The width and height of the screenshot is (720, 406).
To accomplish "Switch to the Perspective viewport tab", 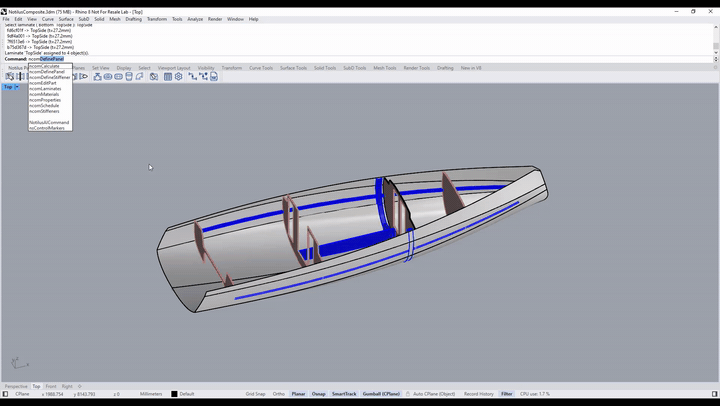I will point(16,386).
